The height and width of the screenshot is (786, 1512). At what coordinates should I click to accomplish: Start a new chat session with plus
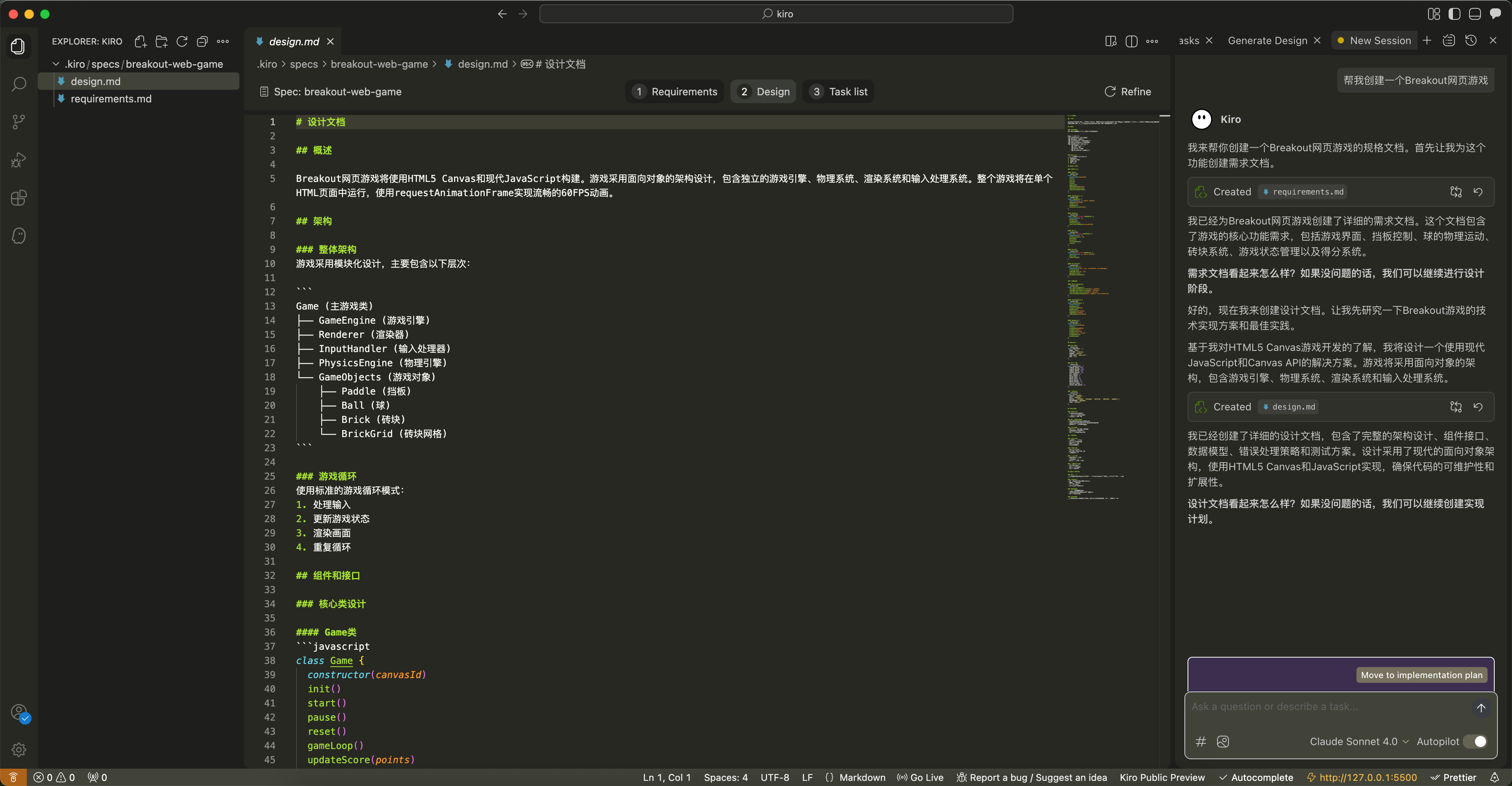[1427, 40]
